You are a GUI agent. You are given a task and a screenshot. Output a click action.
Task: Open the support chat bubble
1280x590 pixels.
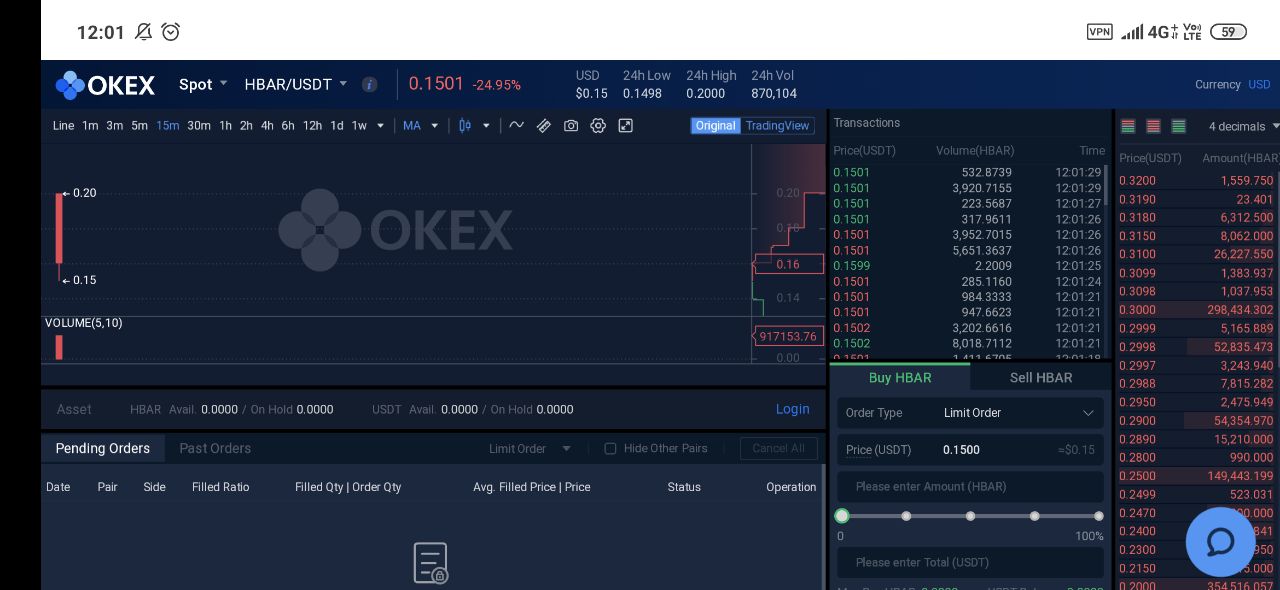[x=1220, y=541]
